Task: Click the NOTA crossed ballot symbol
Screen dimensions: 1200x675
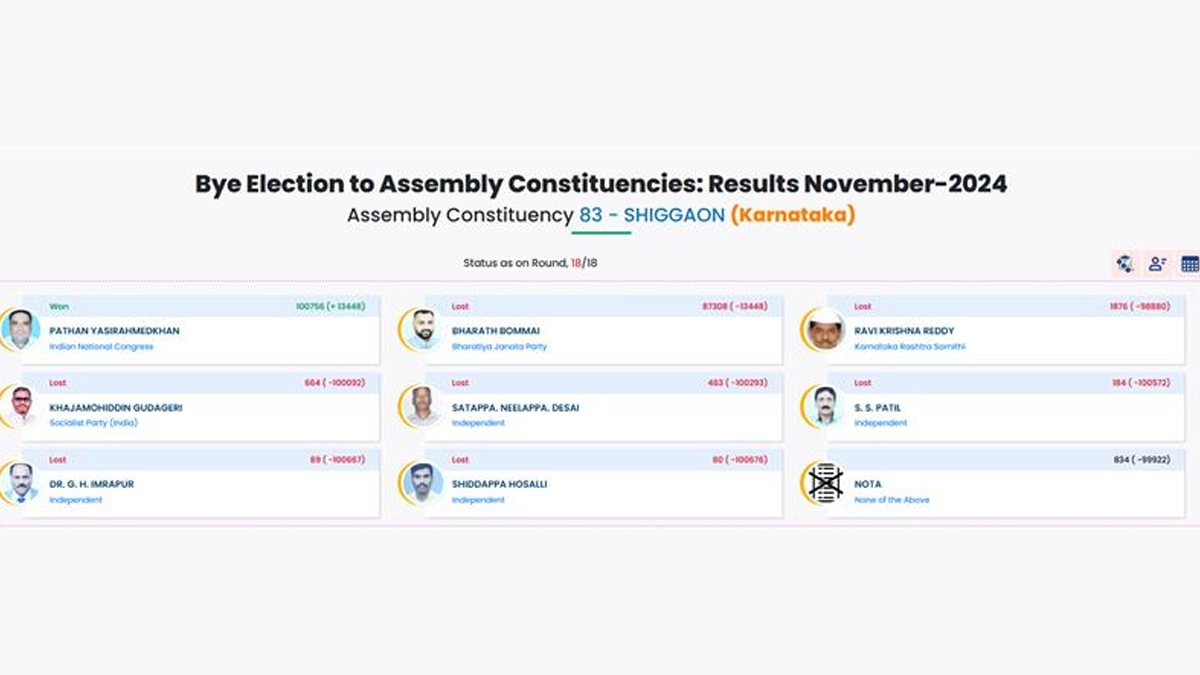Action: (x=825, y=483)
